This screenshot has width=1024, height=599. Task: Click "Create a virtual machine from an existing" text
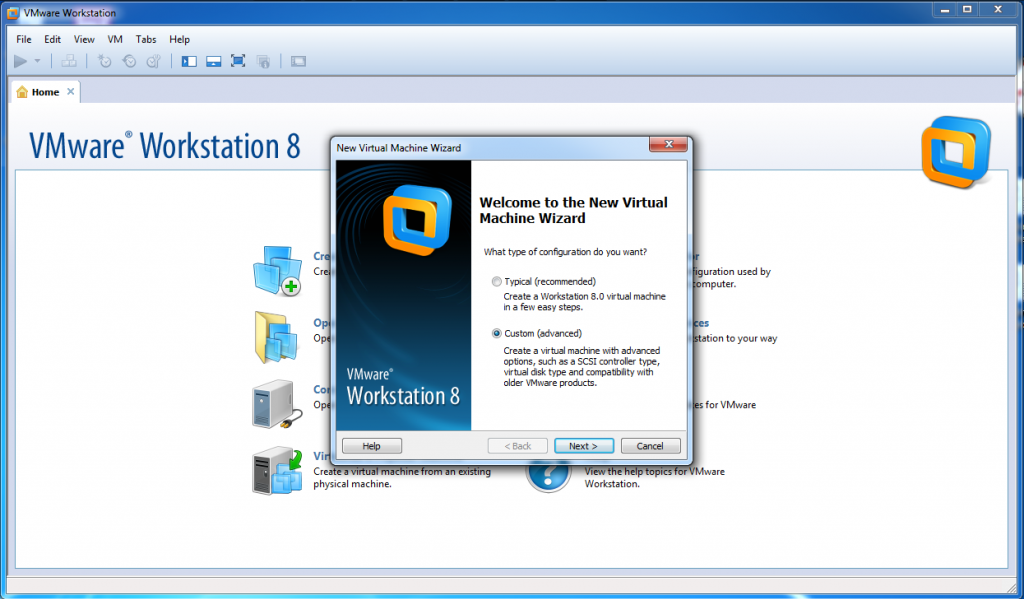click(402, 472)
